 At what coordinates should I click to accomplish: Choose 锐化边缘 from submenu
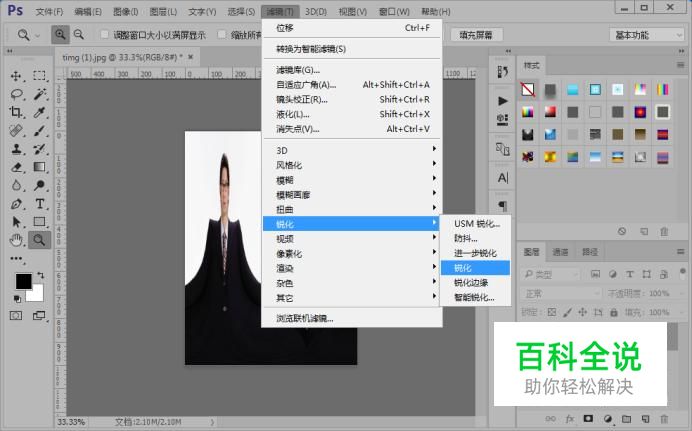[476, 283]
